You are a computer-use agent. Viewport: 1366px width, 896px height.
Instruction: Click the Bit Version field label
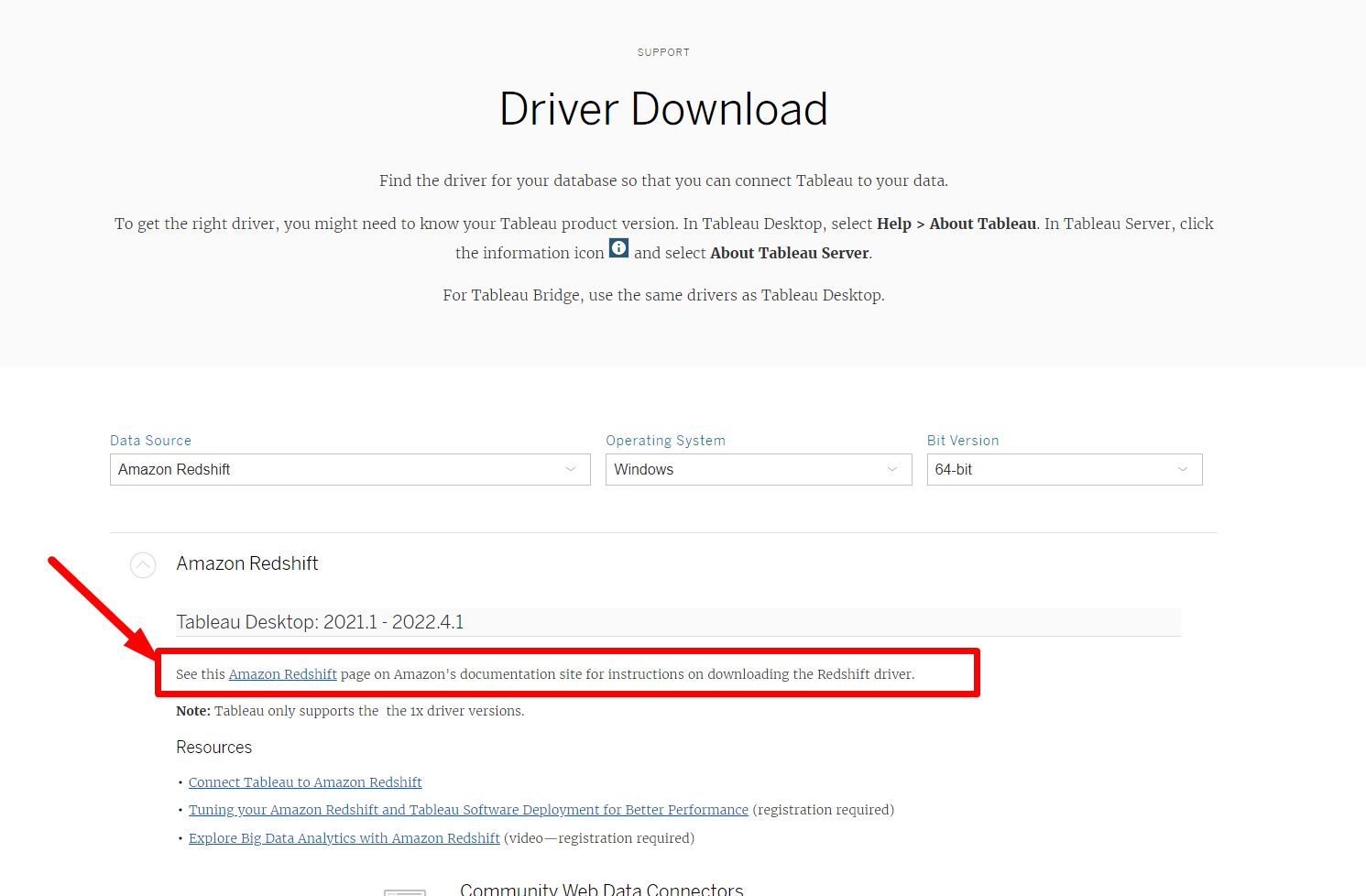pos(963,441)
